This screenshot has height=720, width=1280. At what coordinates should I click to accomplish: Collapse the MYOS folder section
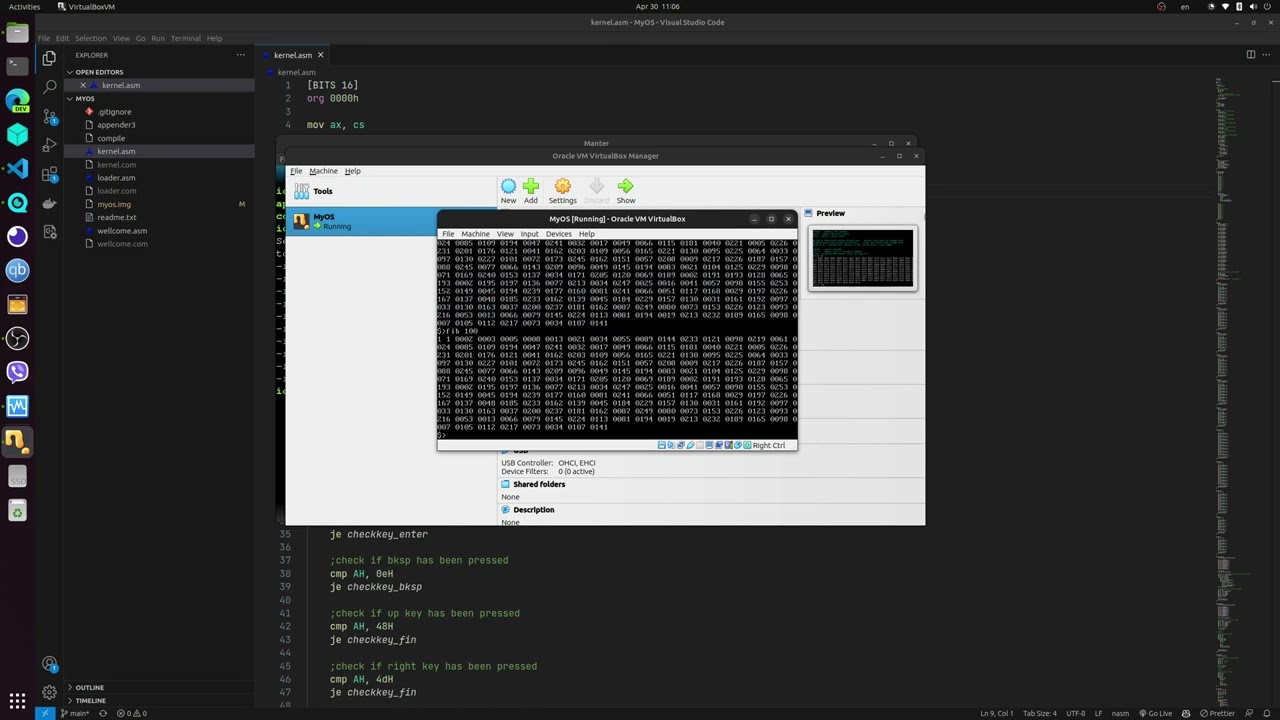(x=84, y=99)
